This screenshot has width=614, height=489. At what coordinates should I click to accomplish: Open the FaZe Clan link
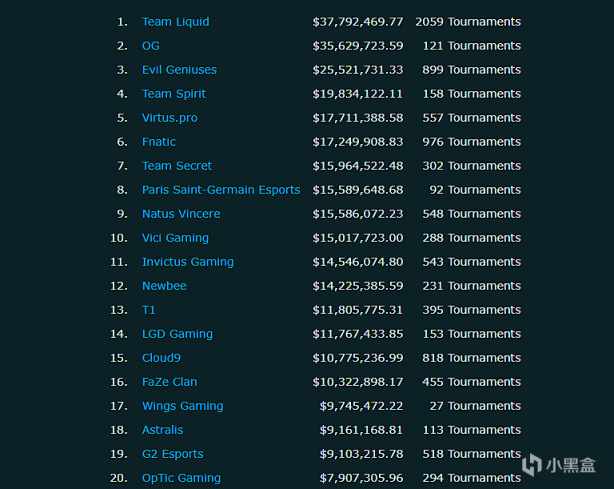tap(170, 382)
